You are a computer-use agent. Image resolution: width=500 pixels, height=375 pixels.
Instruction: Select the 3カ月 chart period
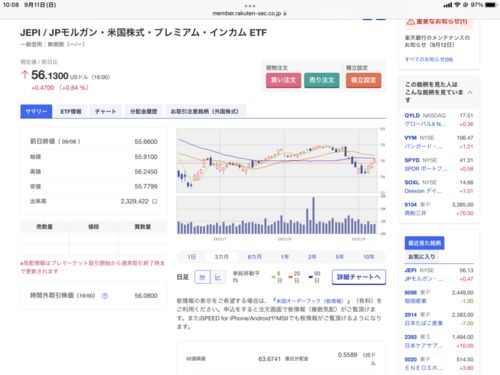click(222, 257)
